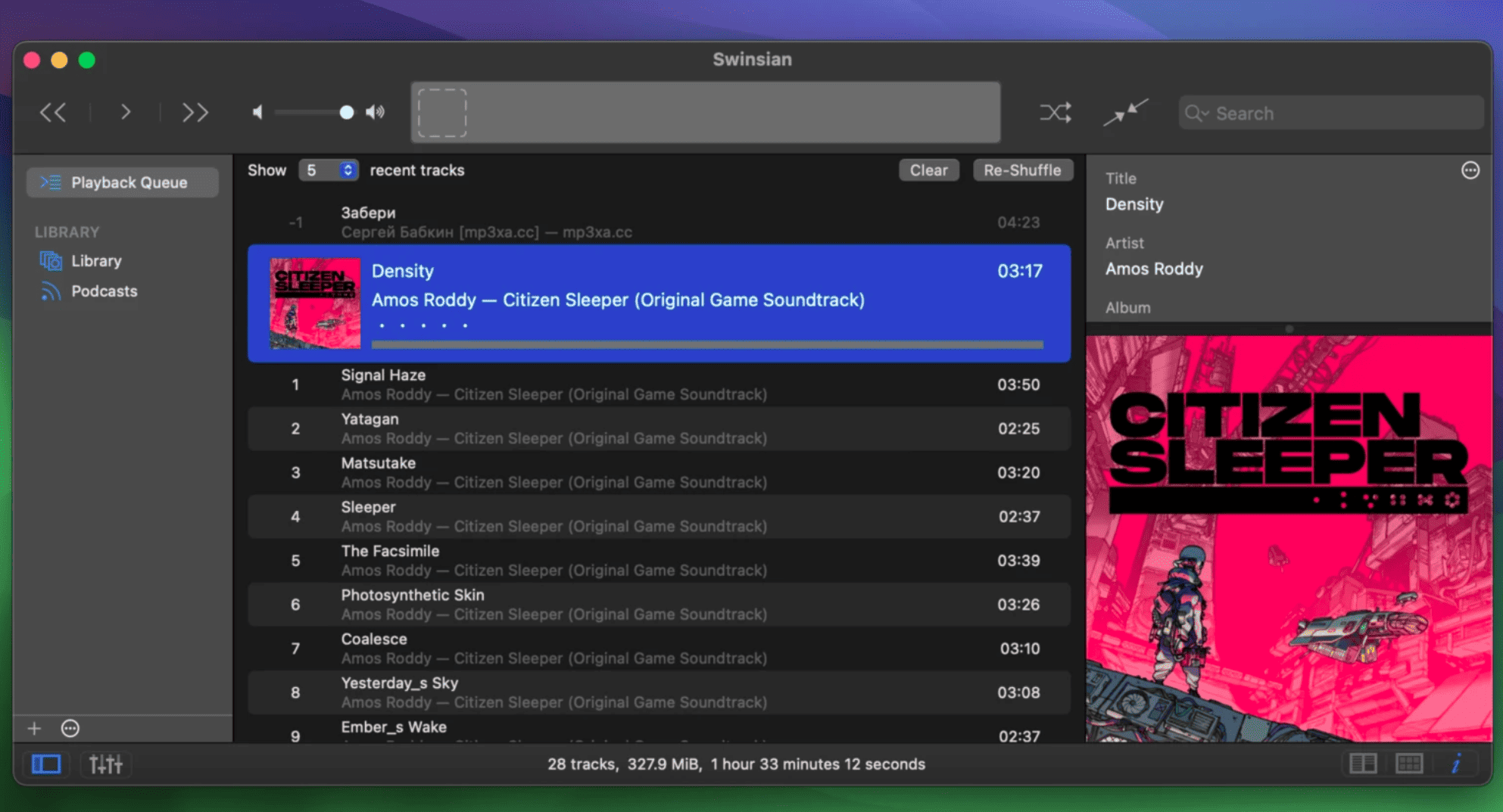Rate Density track with rating dots
The width and height of the screenshot is (1503, 812).
click(x=424, y=325)
